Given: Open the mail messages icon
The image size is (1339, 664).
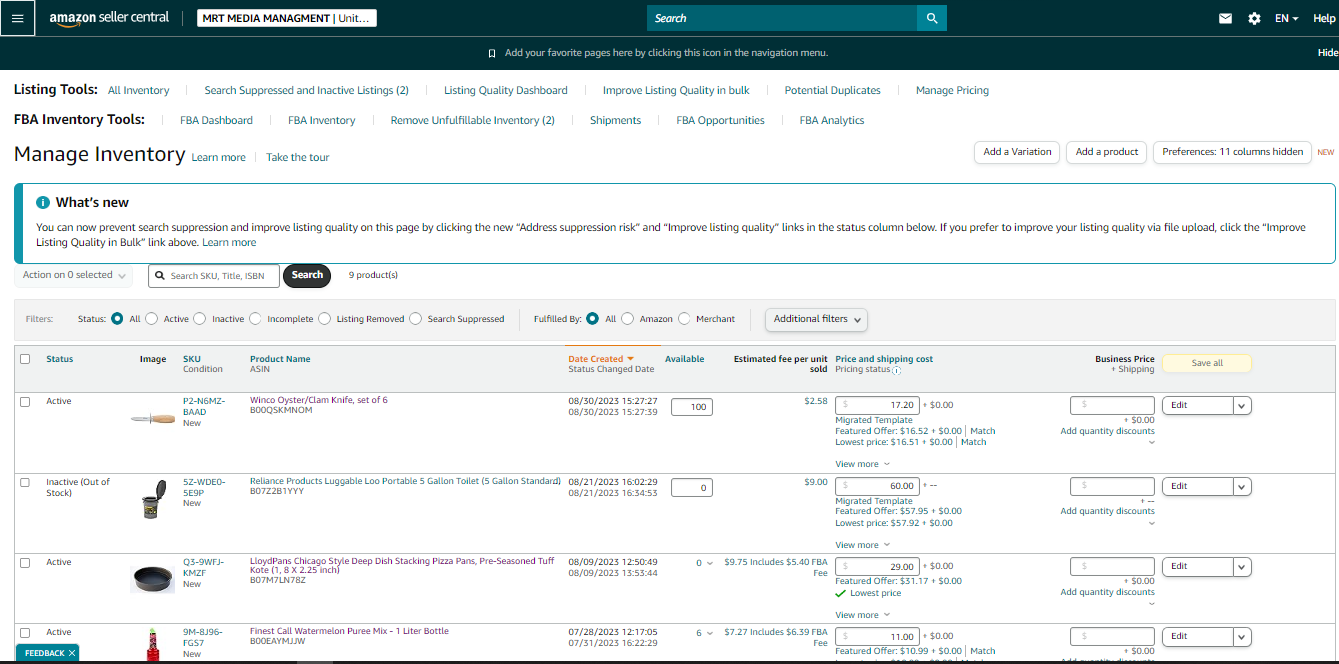Looking at the screenshot, I should point(1225,18).
